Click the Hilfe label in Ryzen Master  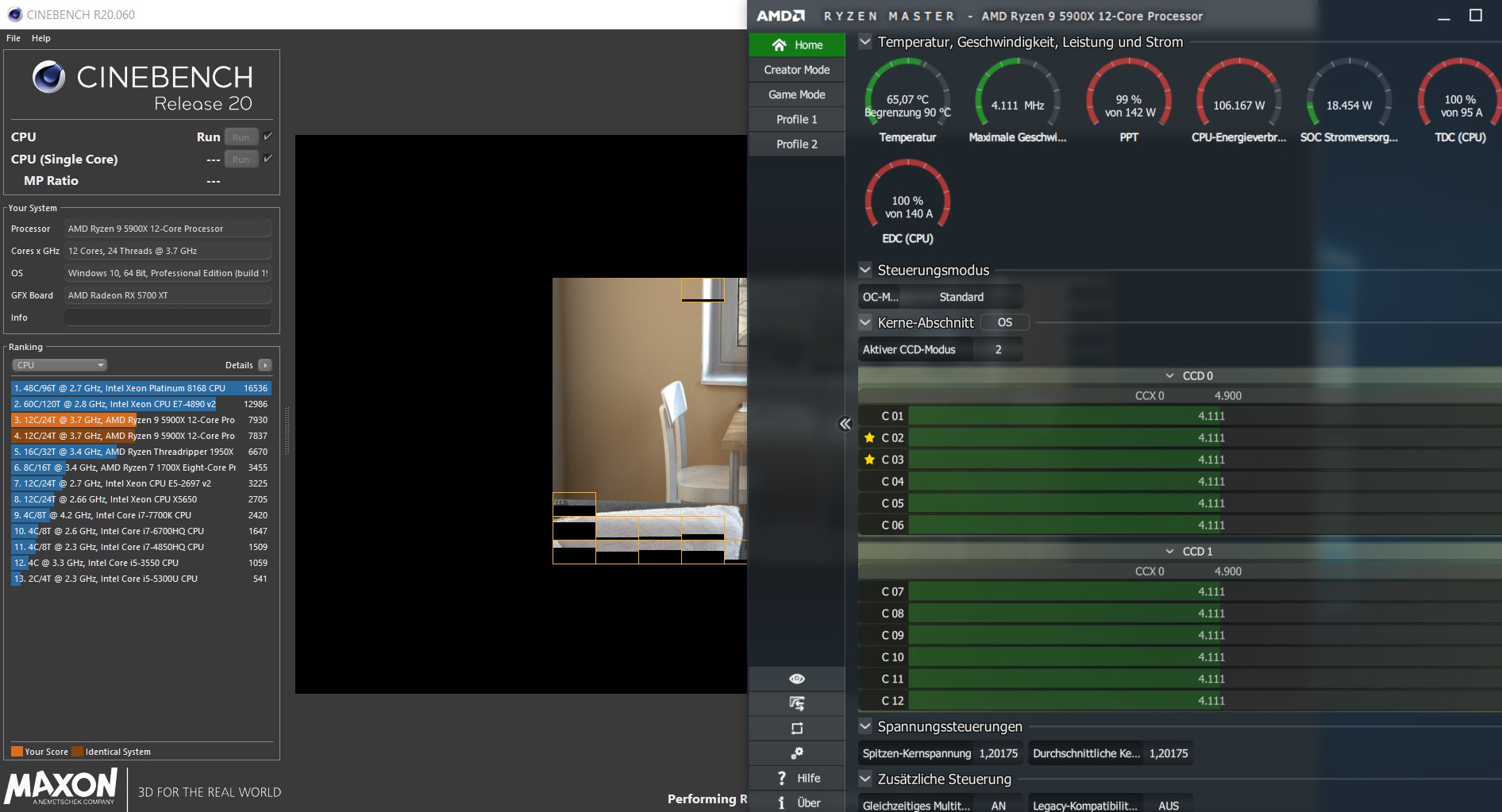point(809,778)
